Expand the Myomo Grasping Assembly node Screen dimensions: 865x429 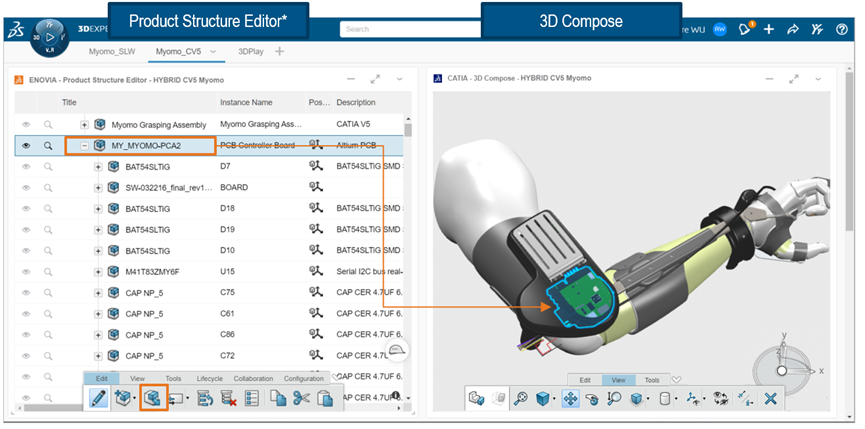click(84, 125)
